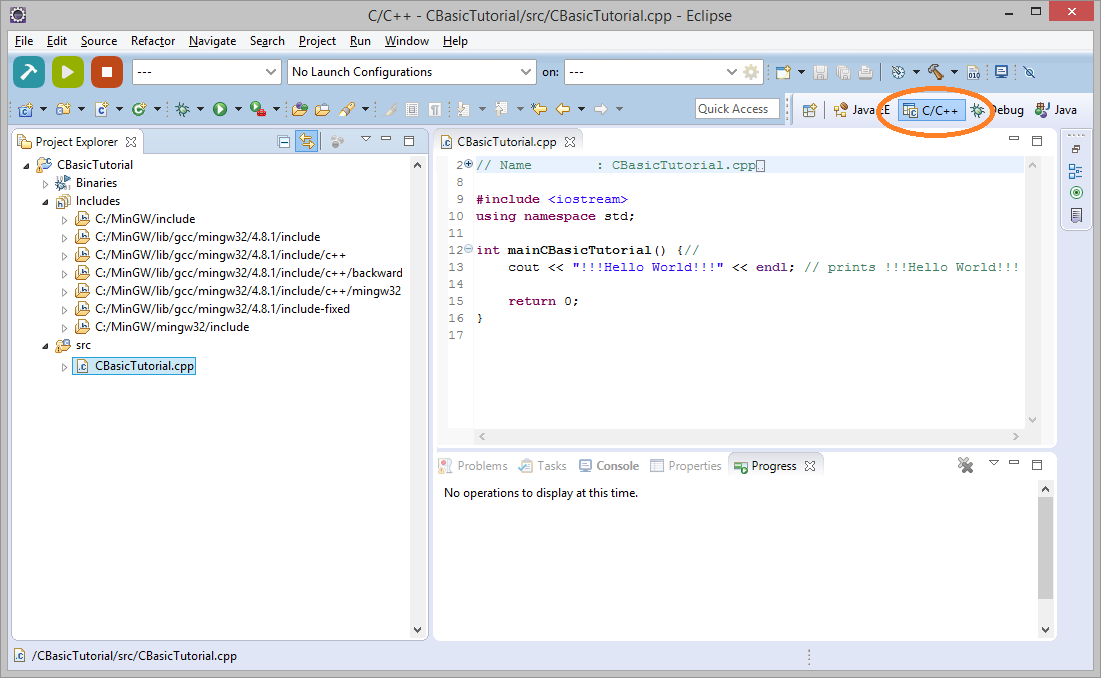Close the Progress view tab
The width and height of the screenshot is (1101, 678).
coord(810,466)
